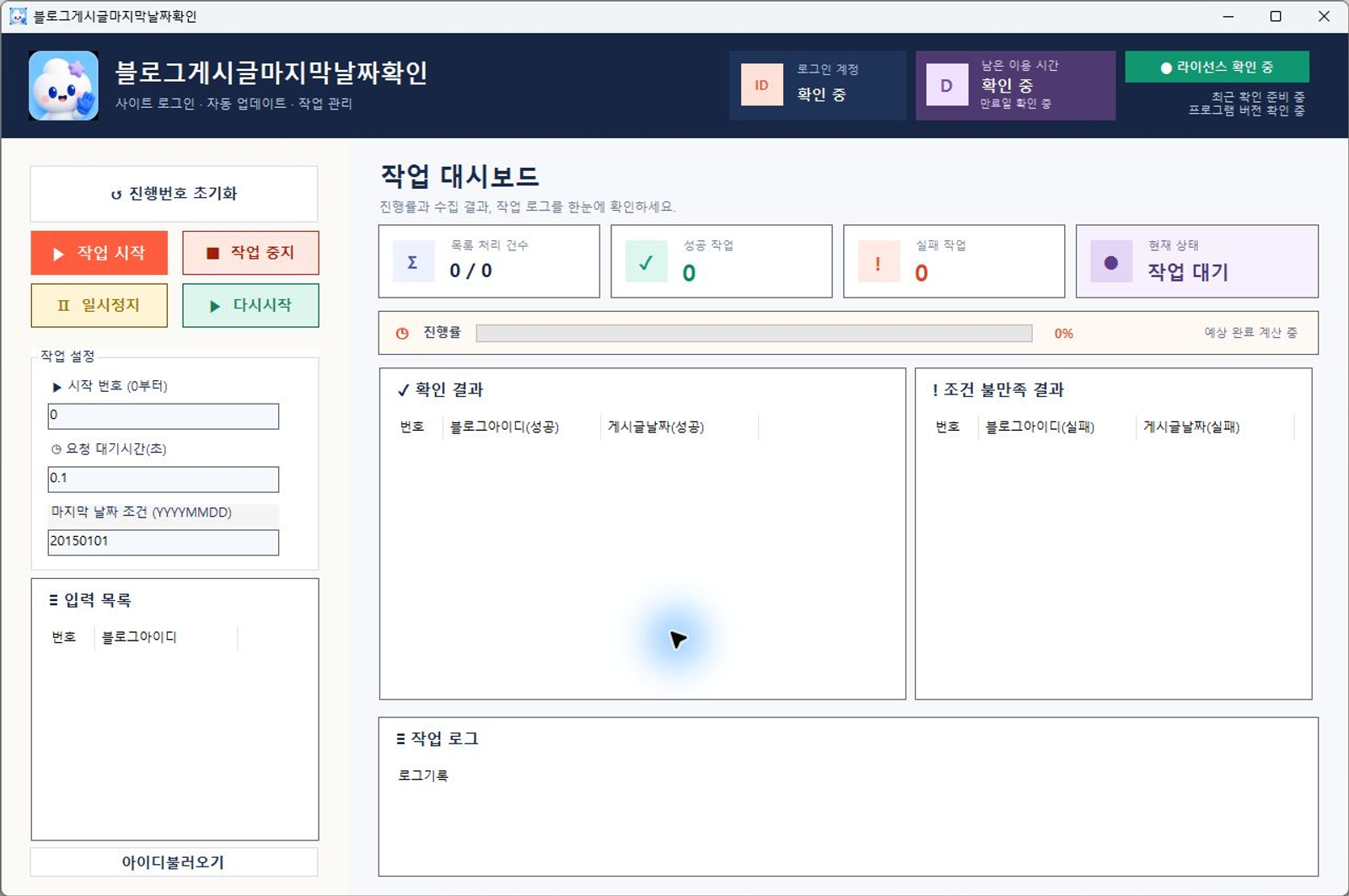
Task: Click 최근 확인 준비 중 status text
Action: coord(1258,97)
